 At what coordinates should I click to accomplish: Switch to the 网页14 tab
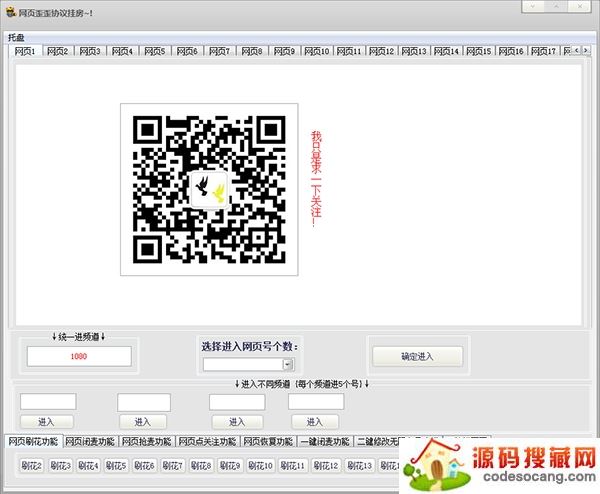(446, 51)
